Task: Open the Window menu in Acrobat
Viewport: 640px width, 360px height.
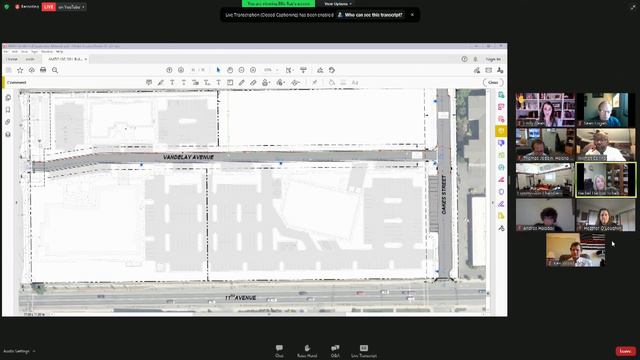Action: (47, 52)
